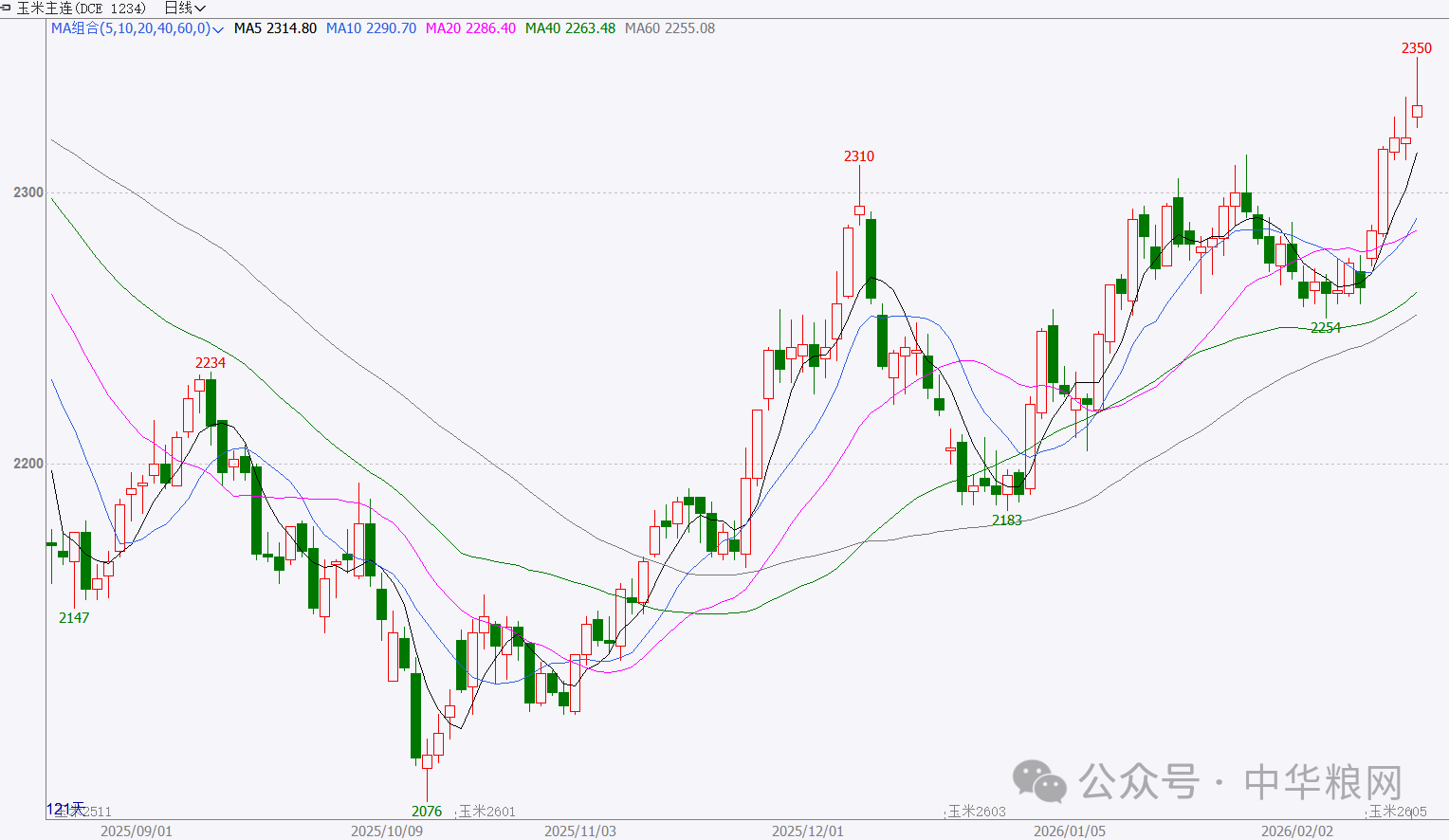Click the 玉米主连 (DCE 1234) contract title

[x=82, y=8]
